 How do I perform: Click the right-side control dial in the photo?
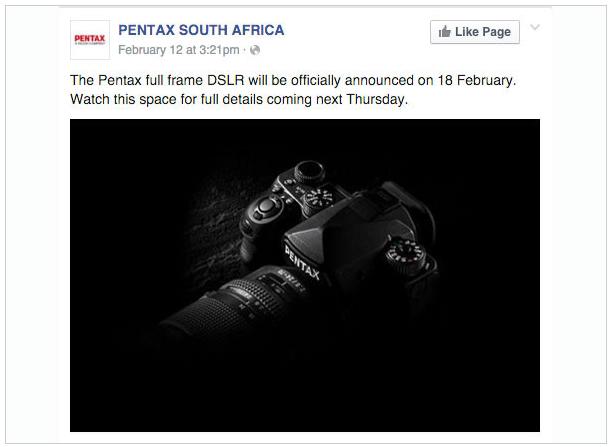405,254
